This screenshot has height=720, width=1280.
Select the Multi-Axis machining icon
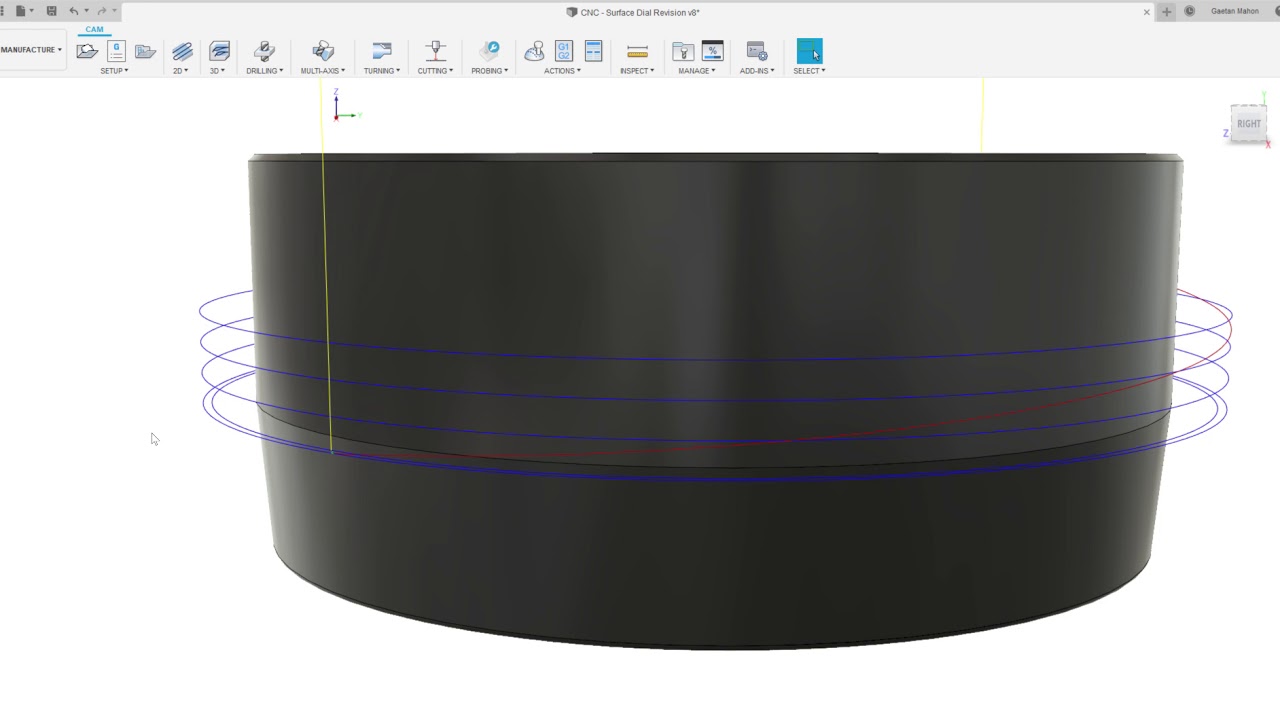[x=323, y=51]
